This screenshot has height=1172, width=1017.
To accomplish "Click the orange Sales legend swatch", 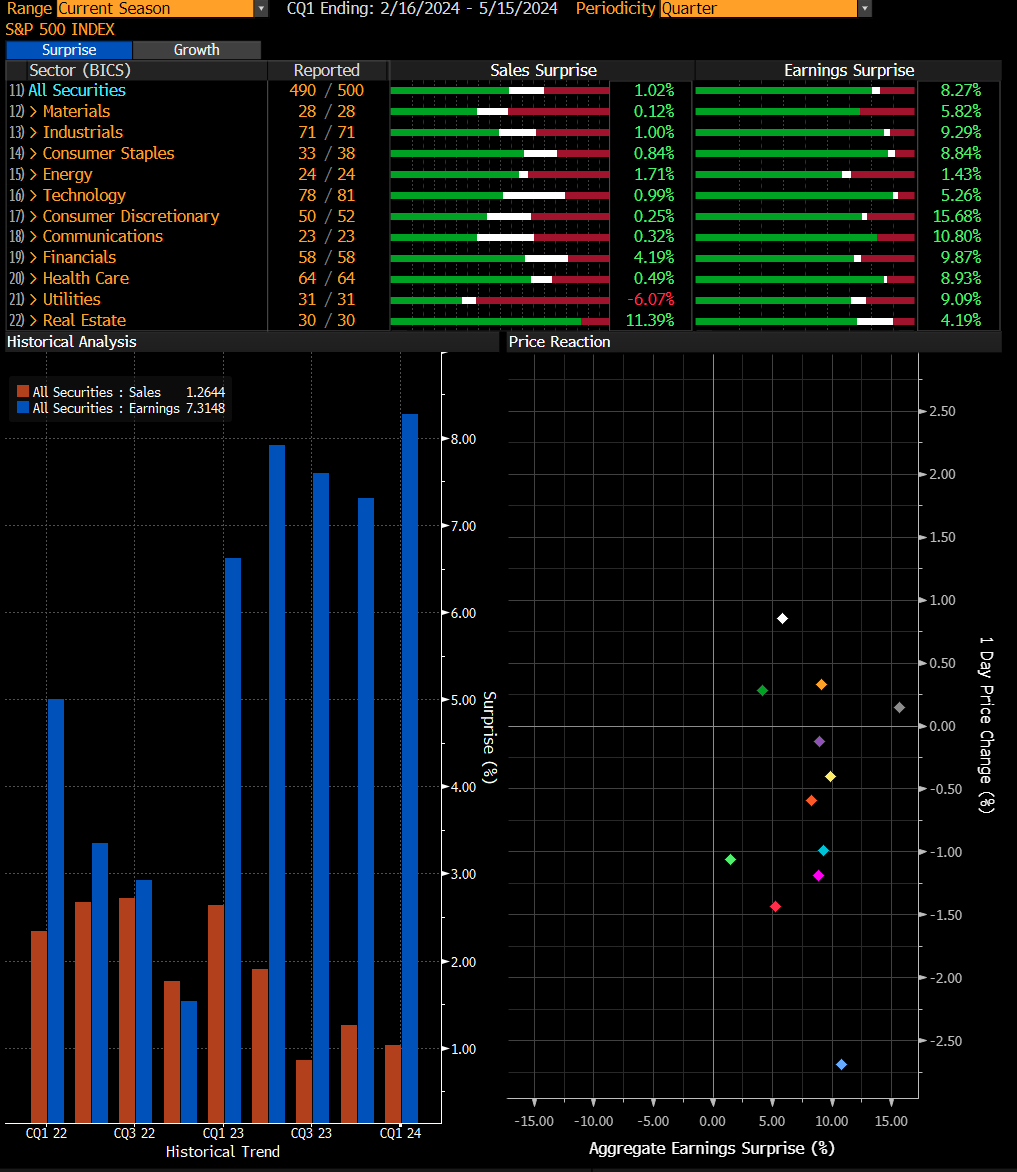I will point(22,391).
